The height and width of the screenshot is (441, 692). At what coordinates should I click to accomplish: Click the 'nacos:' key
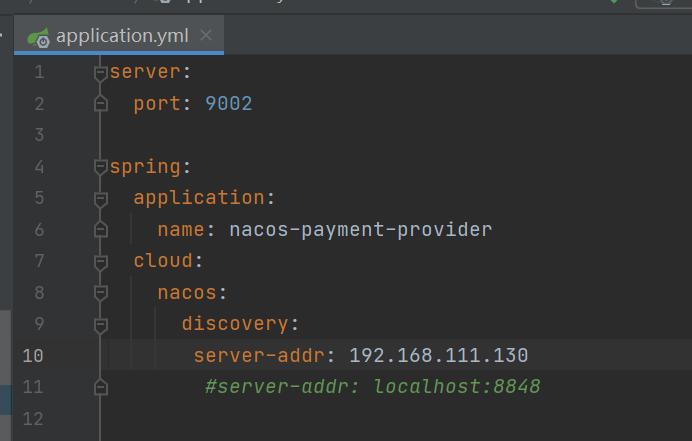click(192, 293)
